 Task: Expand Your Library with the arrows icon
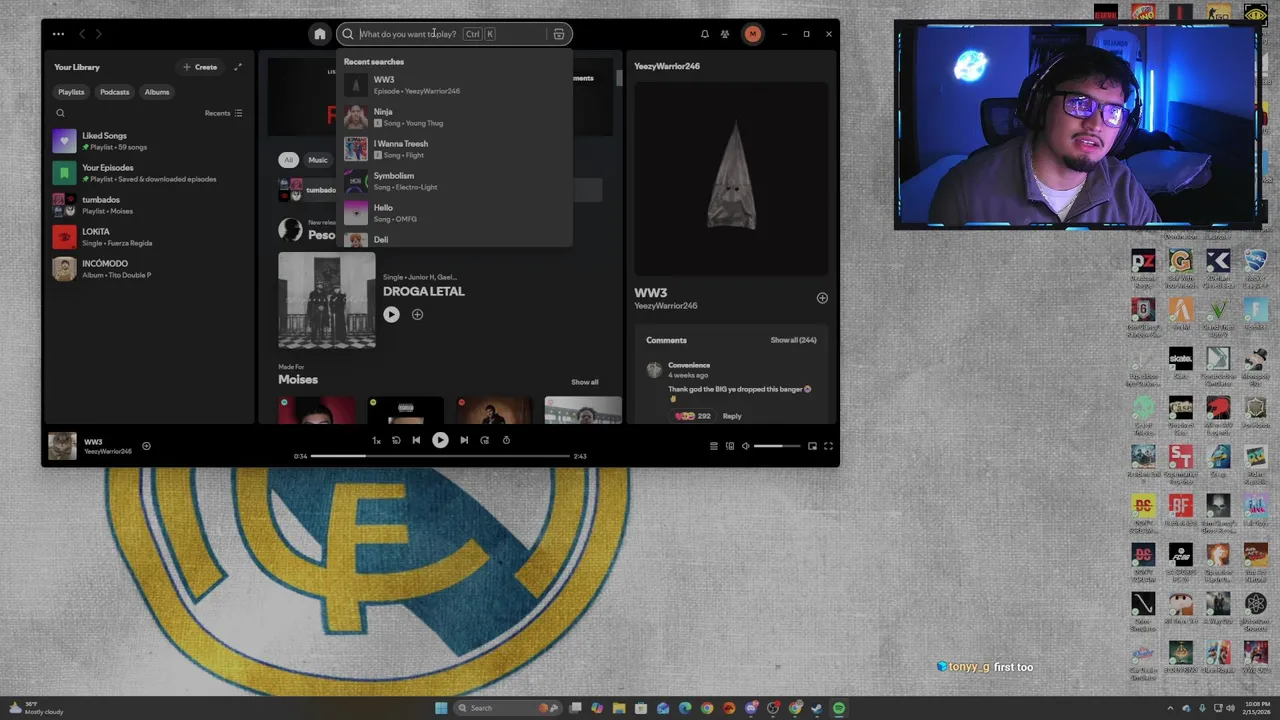tap(238, 67)
